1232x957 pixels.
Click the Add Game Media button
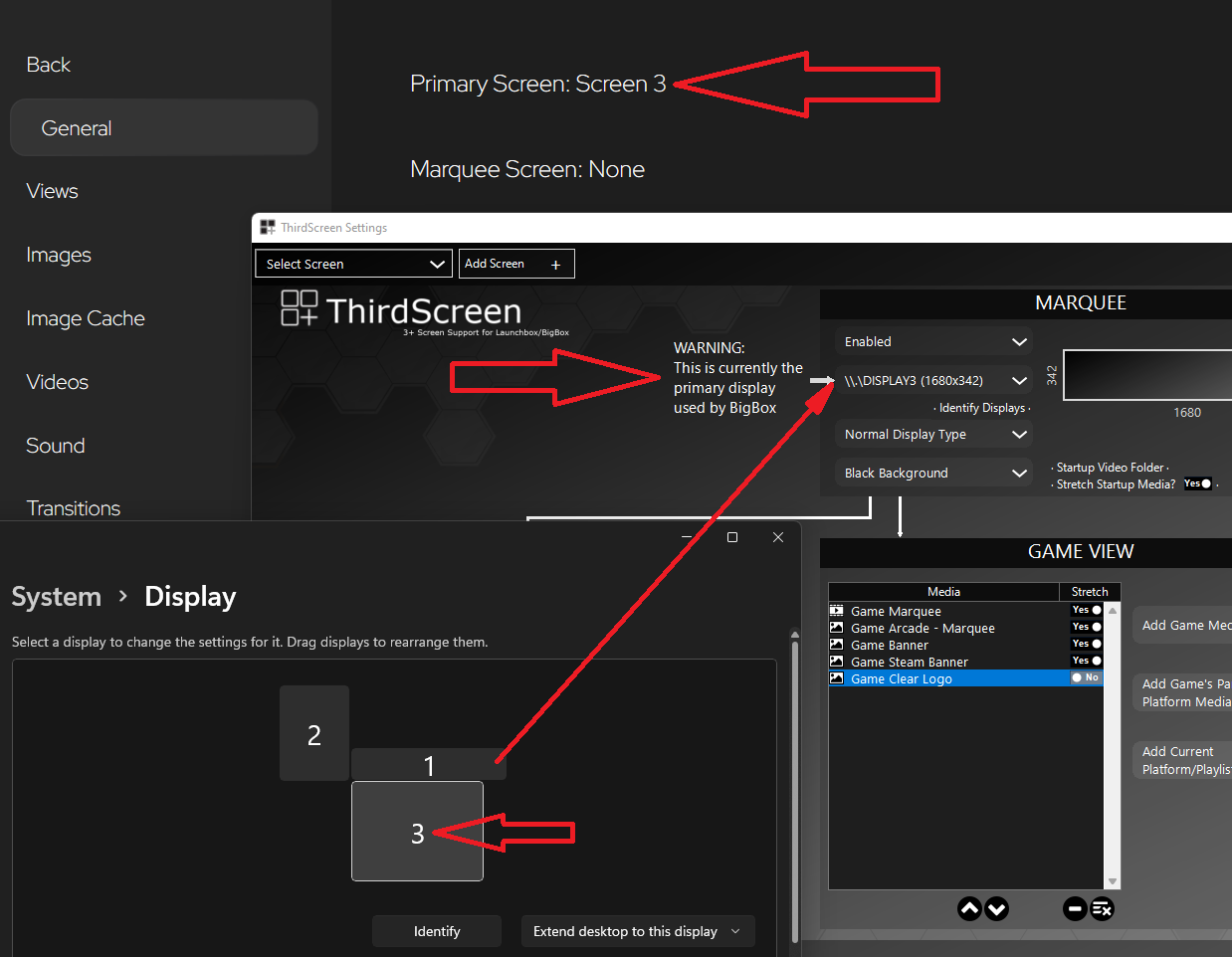point(1182,625)
